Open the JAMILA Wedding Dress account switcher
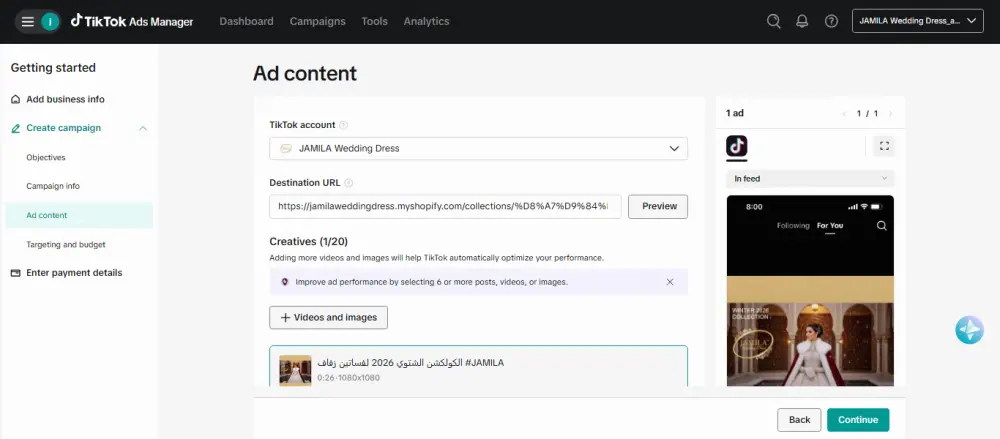This screenshot has width=1000, height=439. click(x=918, y=21)
